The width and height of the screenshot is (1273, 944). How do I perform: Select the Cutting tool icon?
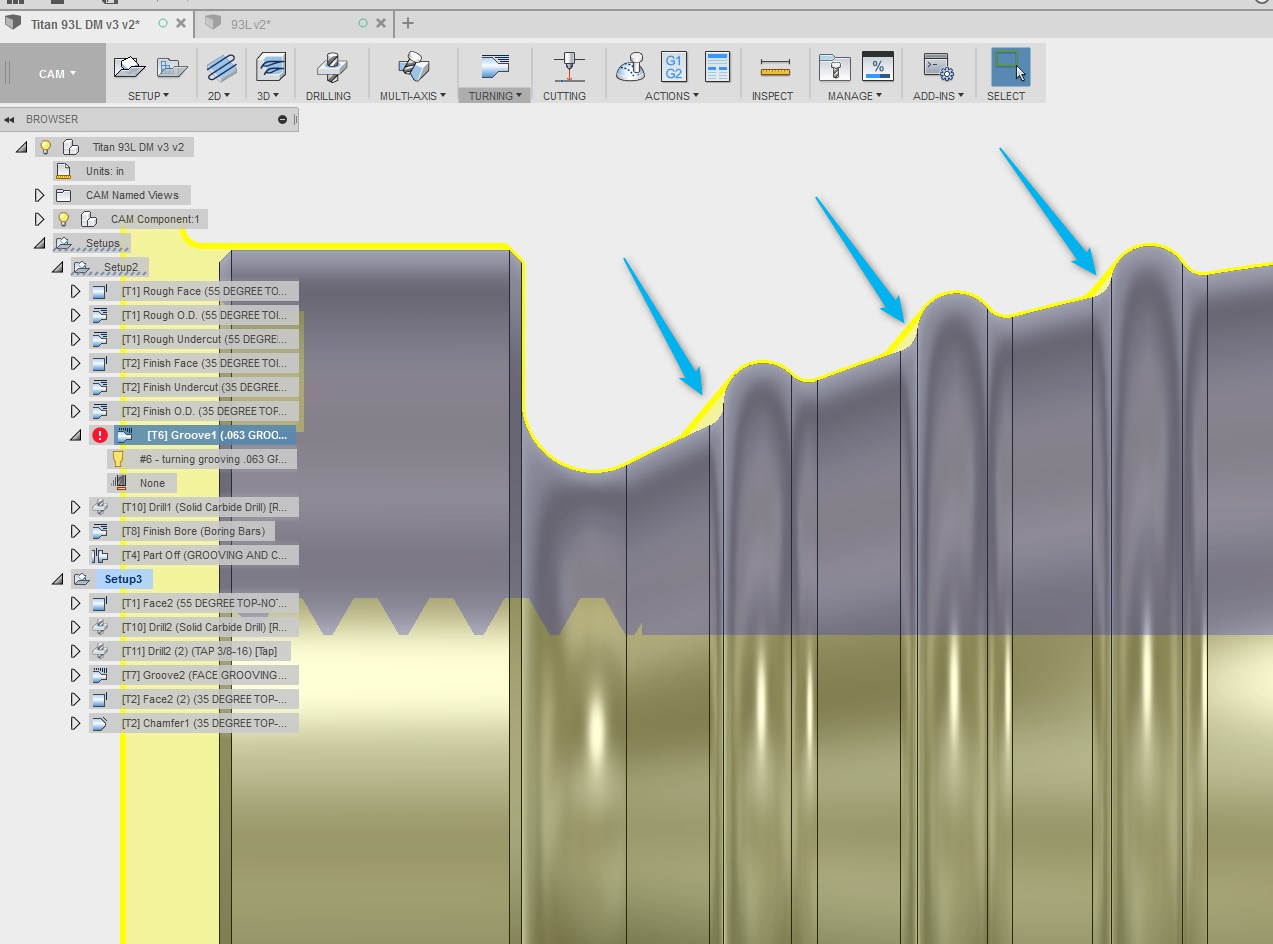(569, 67)
